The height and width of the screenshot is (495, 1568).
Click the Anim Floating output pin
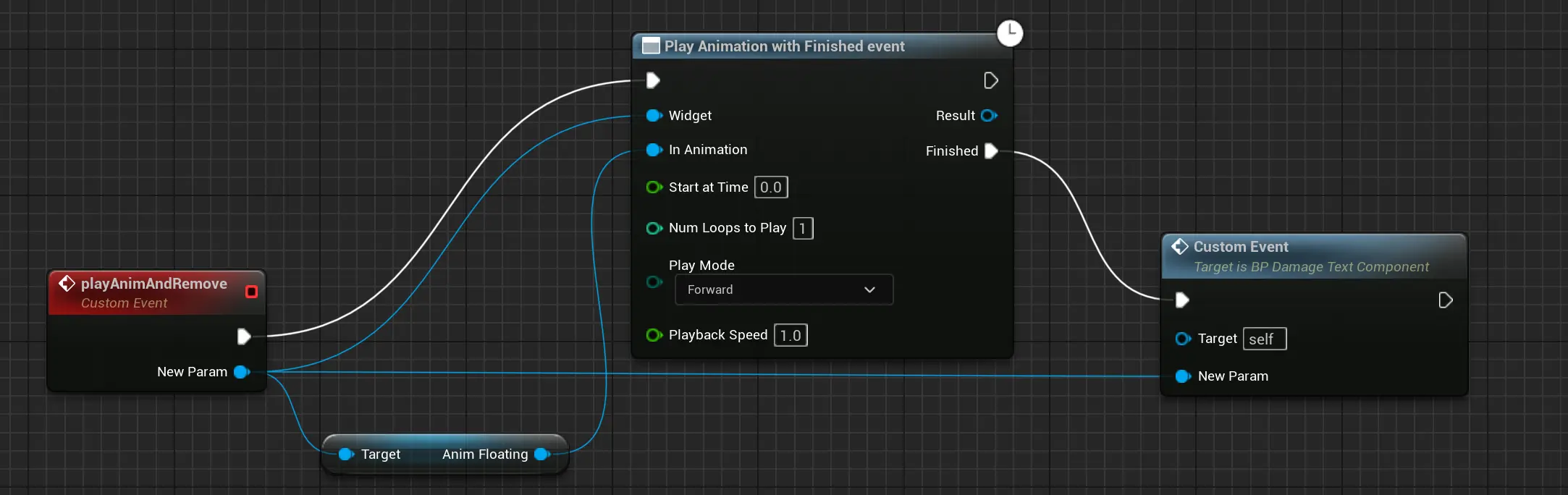541,454
